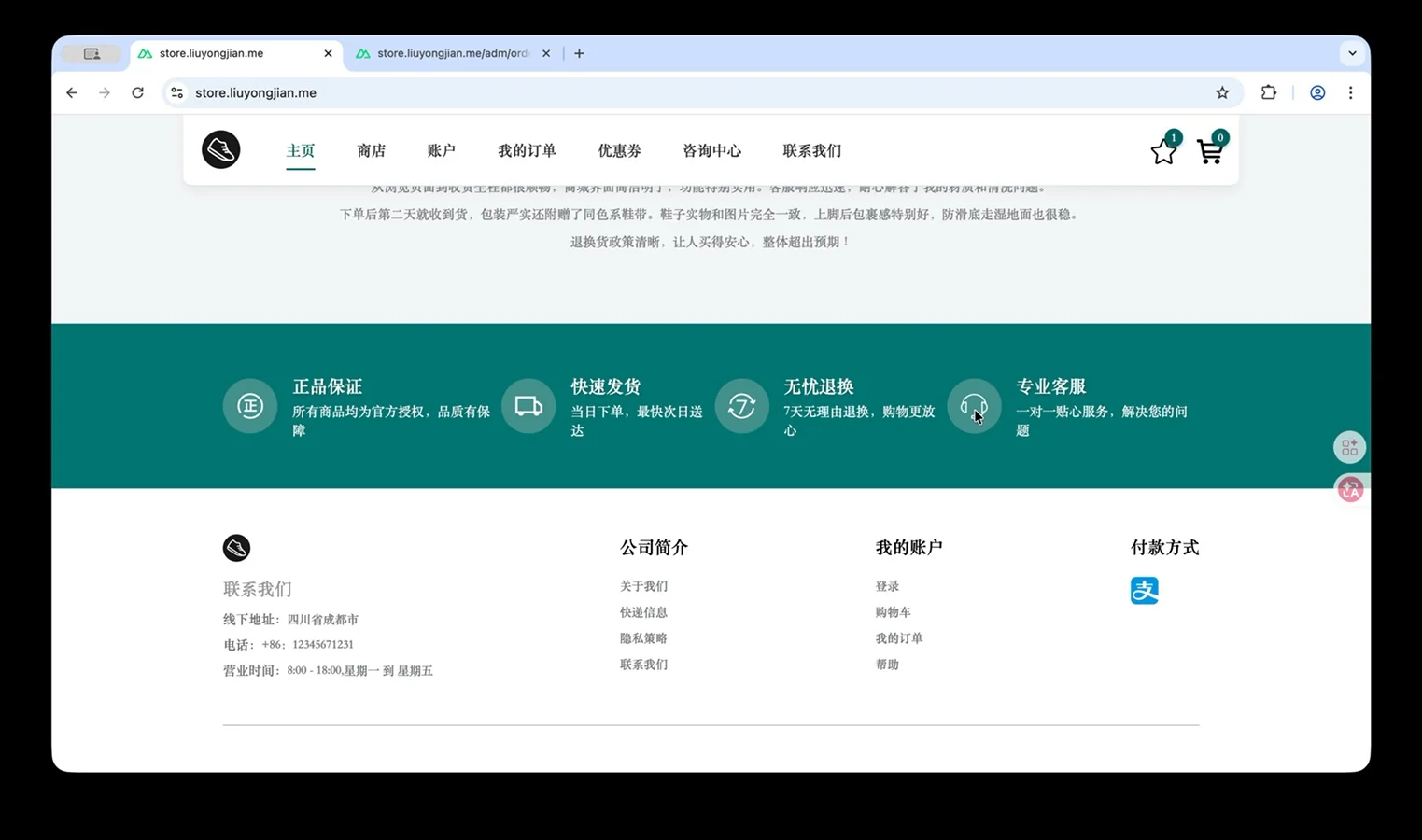Open the wishlist star icon
Viewport: 1422px width, 840px height.
(x=1163, y=151)
